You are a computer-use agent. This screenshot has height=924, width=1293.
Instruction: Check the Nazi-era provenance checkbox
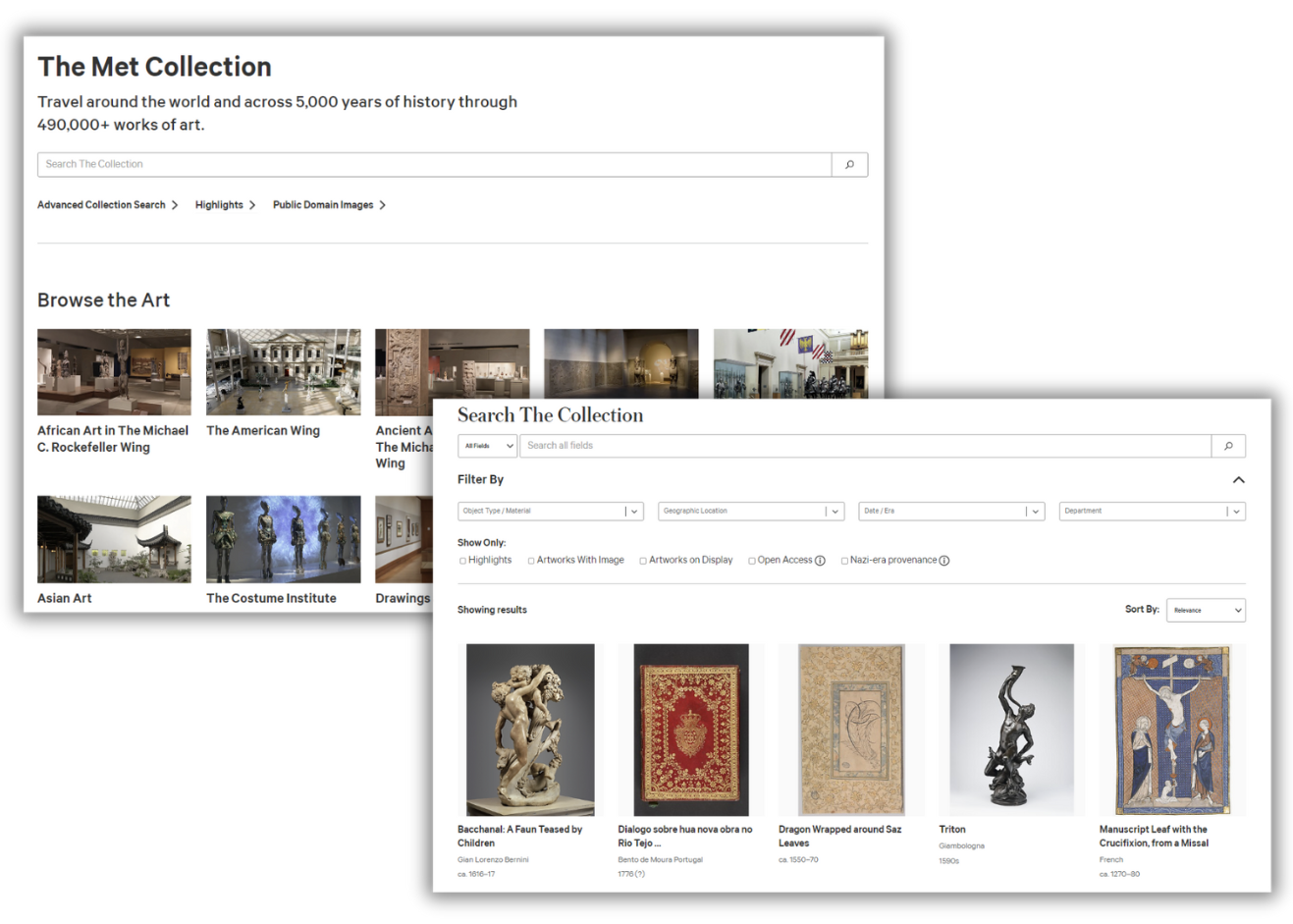coord(844,561)
